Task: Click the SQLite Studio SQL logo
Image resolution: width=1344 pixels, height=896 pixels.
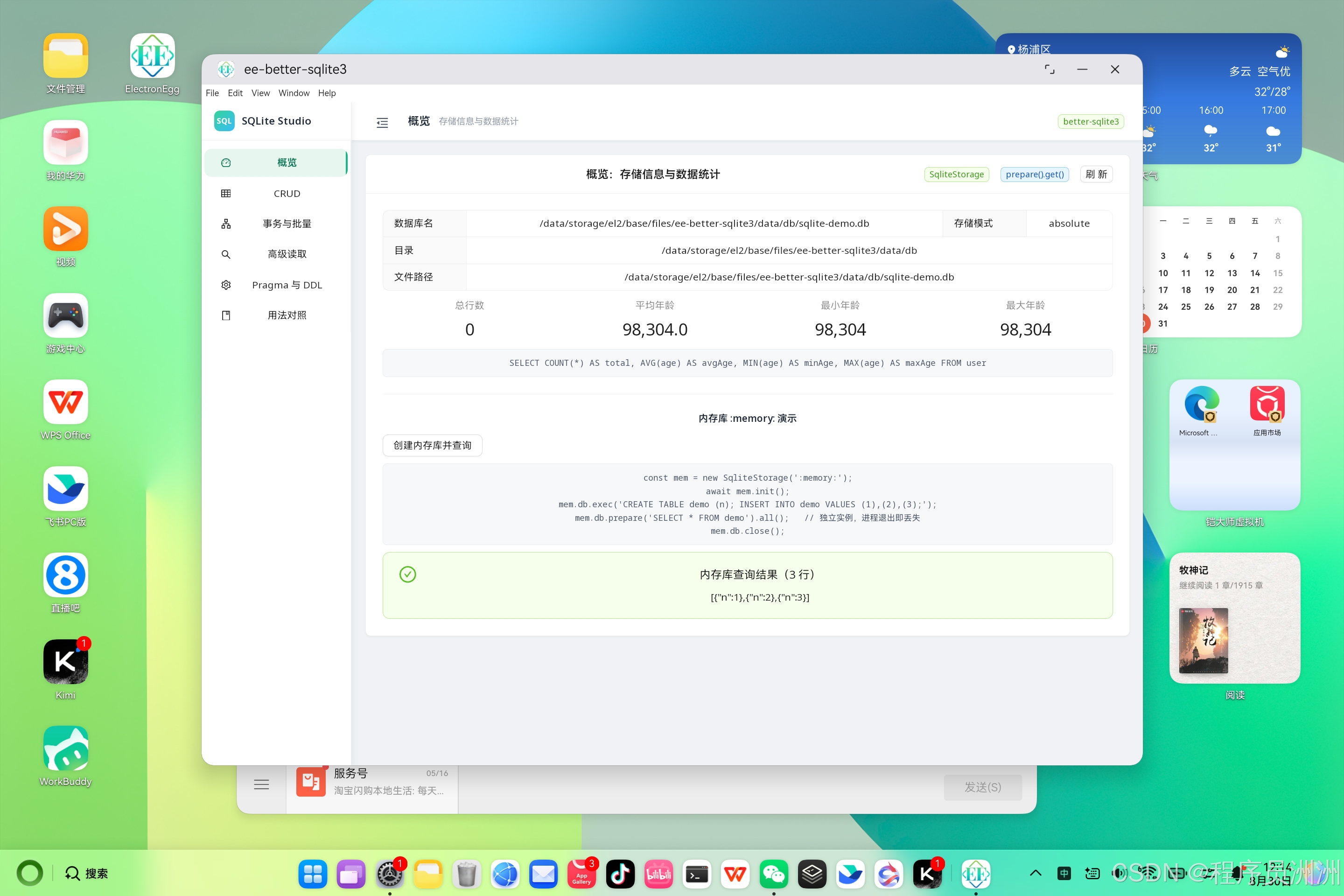Action: [224, 121]
